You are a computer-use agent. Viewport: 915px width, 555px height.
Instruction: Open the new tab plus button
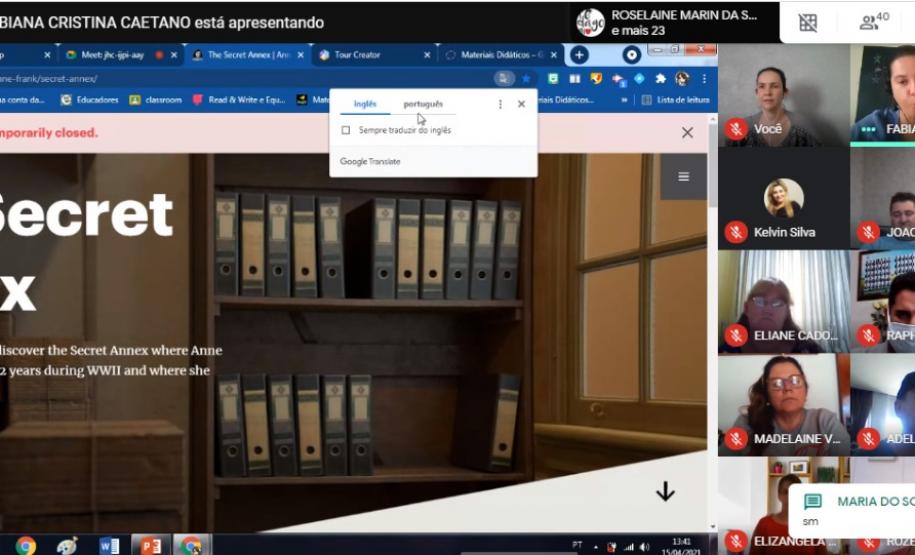[579, 55]
